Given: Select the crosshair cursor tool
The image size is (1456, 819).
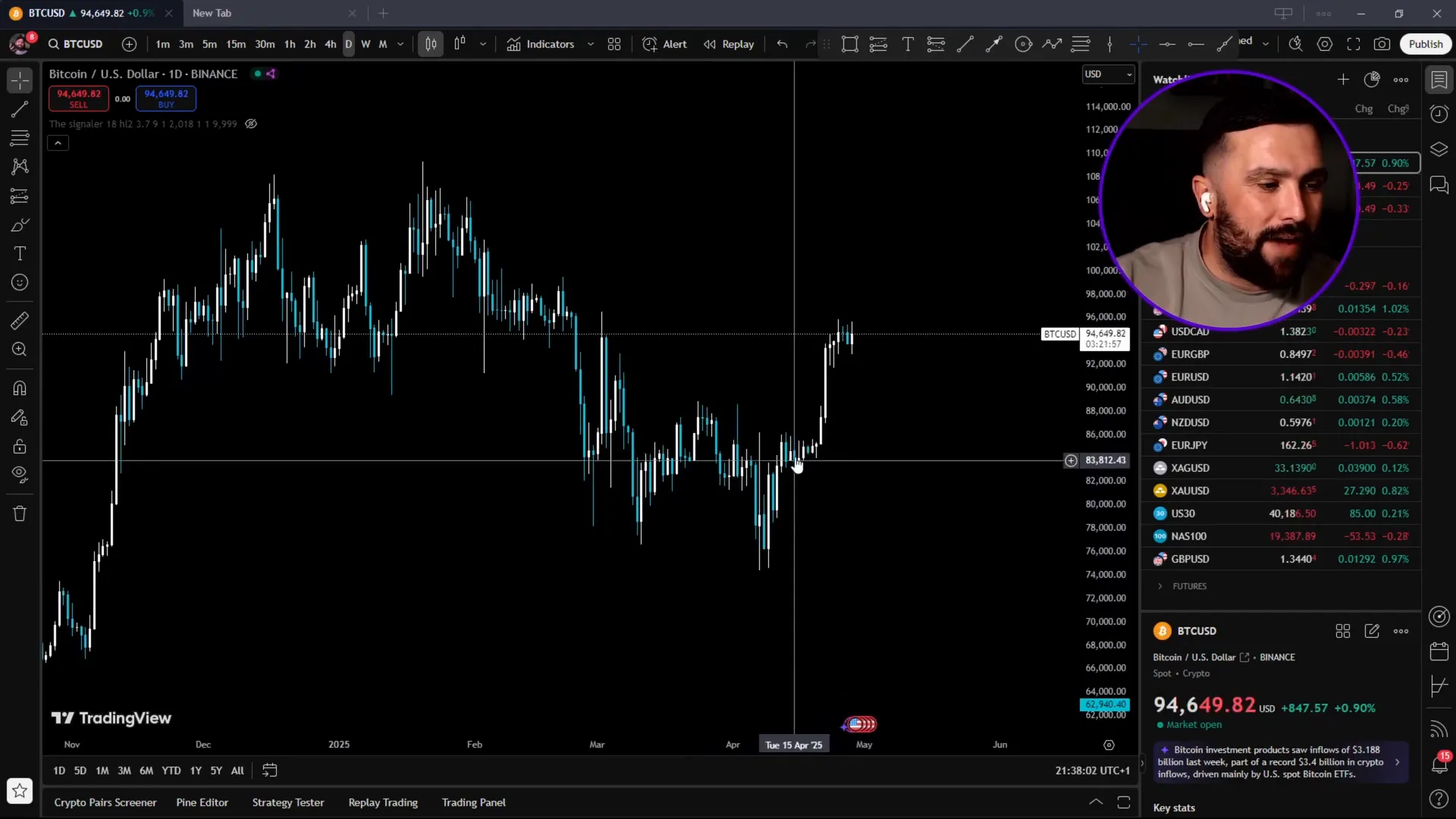Looking at the screenshot, I should pos(20,80).
